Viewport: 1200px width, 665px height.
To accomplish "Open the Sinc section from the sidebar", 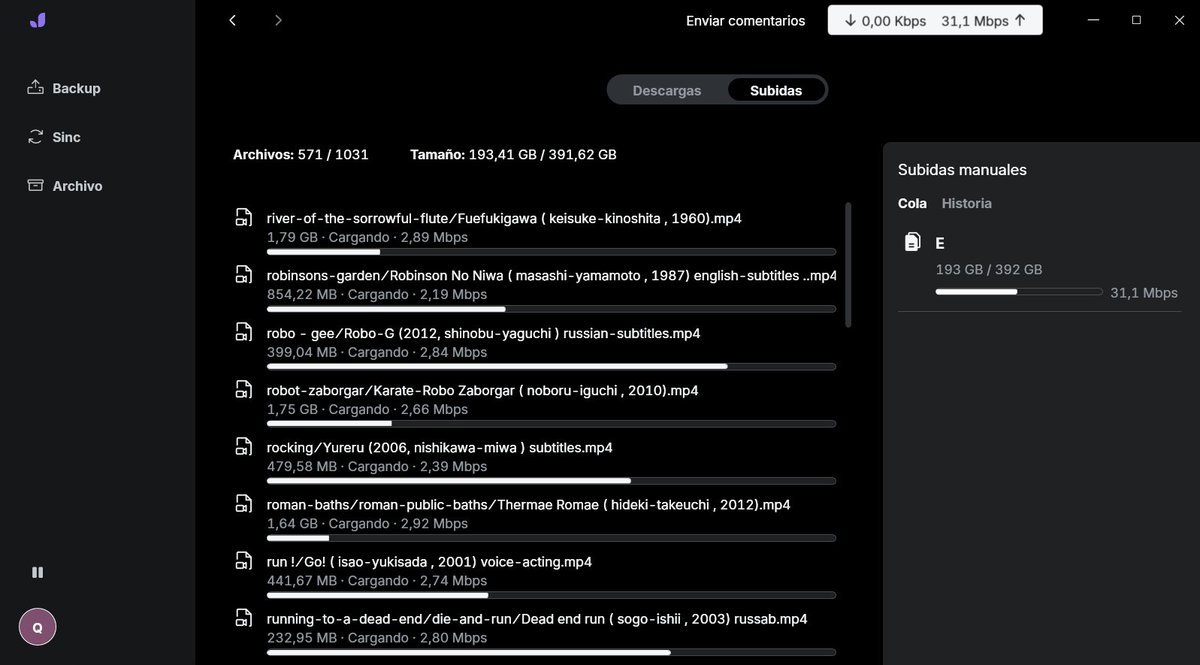I will [37, 136].
